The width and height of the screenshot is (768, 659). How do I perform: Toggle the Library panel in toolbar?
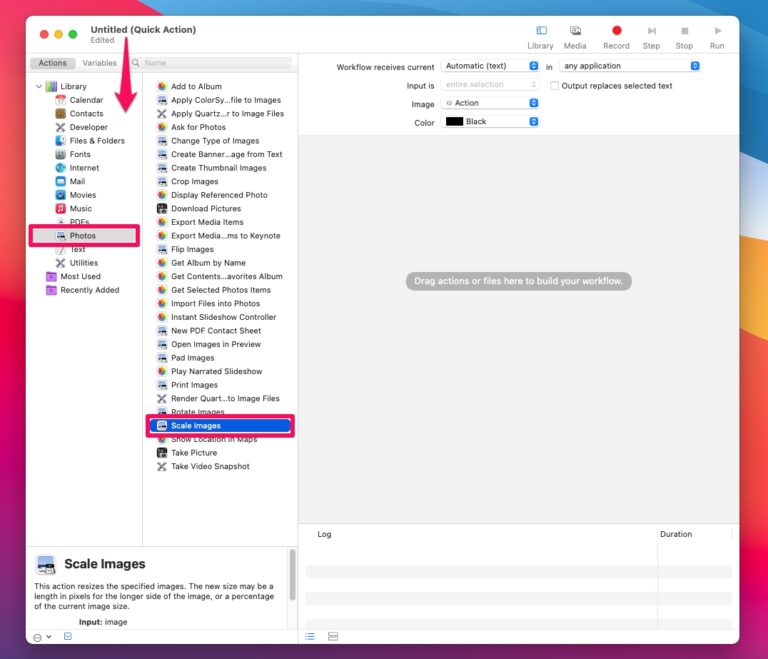(540, 37)
